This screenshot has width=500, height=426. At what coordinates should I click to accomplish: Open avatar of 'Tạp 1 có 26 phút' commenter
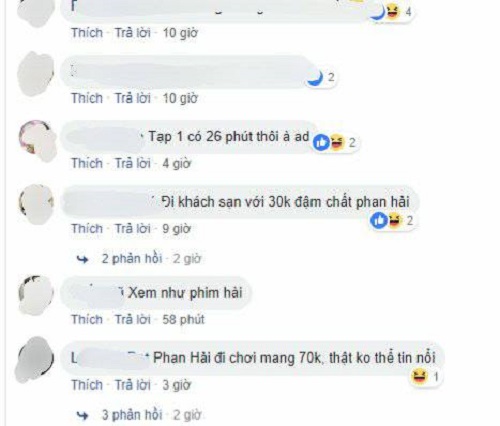(37, 141)
